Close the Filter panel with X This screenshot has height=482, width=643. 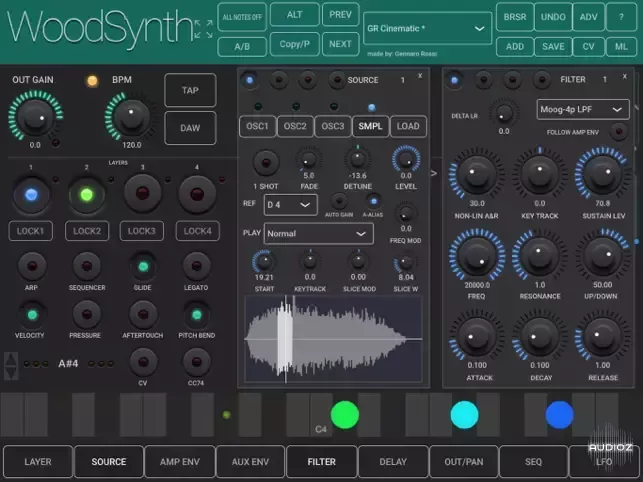tap(625, 76)
